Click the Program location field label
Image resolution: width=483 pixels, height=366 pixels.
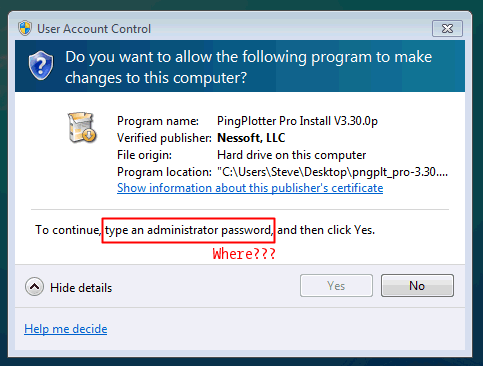pos(164,172)
